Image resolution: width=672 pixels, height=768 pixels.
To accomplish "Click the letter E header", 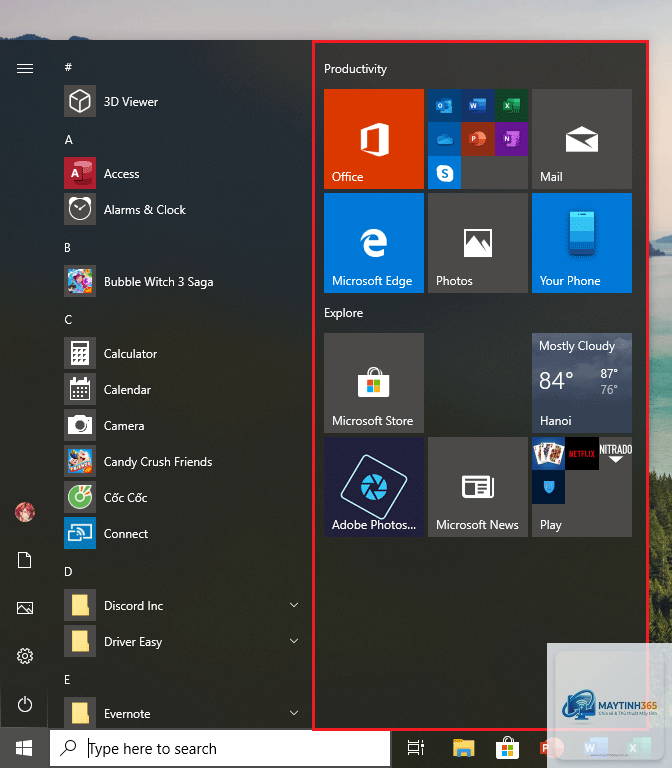I will pos(68,679).
